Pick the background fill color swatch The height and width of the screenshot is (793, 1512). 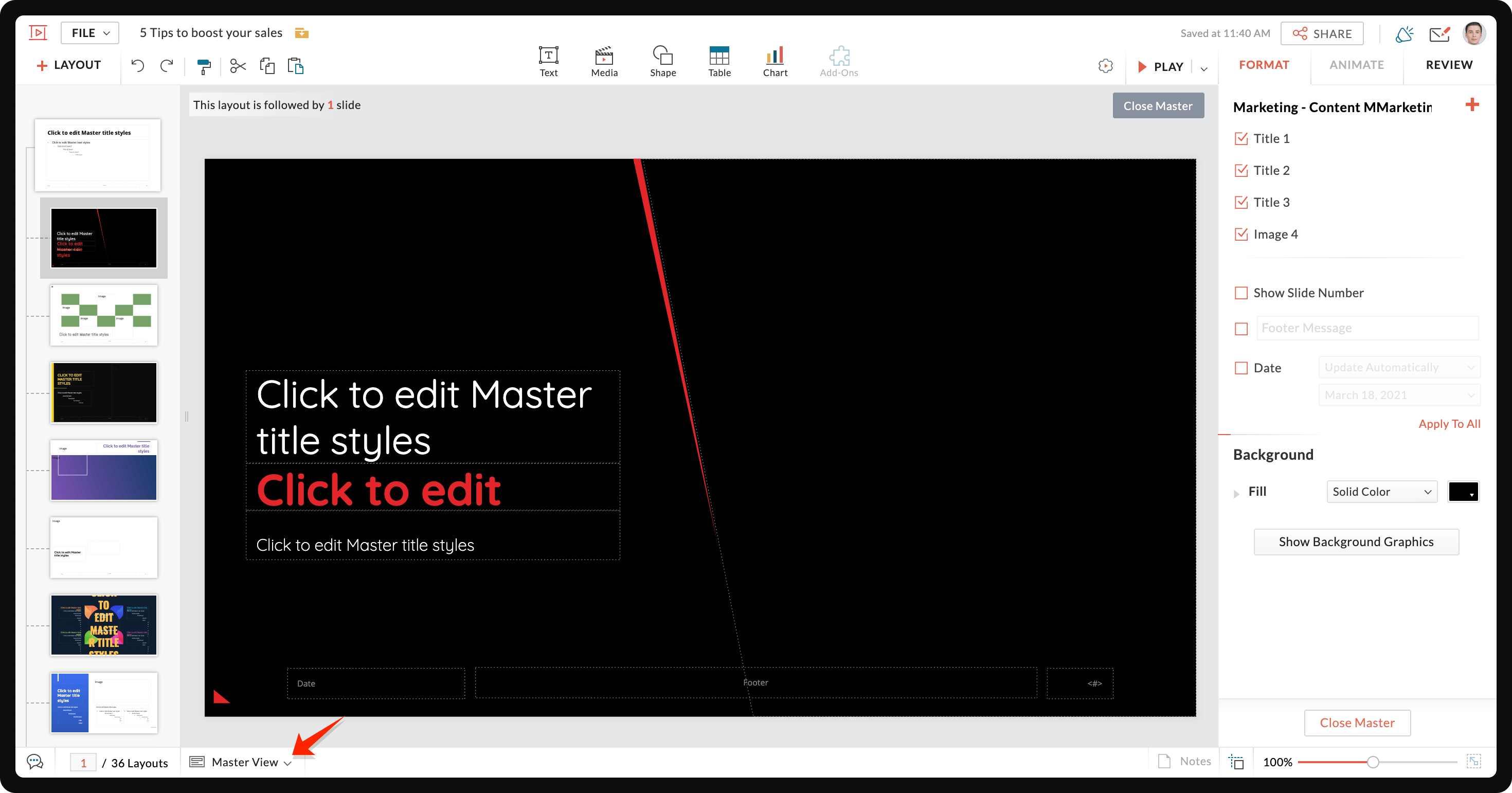[x=1463, y=491]
